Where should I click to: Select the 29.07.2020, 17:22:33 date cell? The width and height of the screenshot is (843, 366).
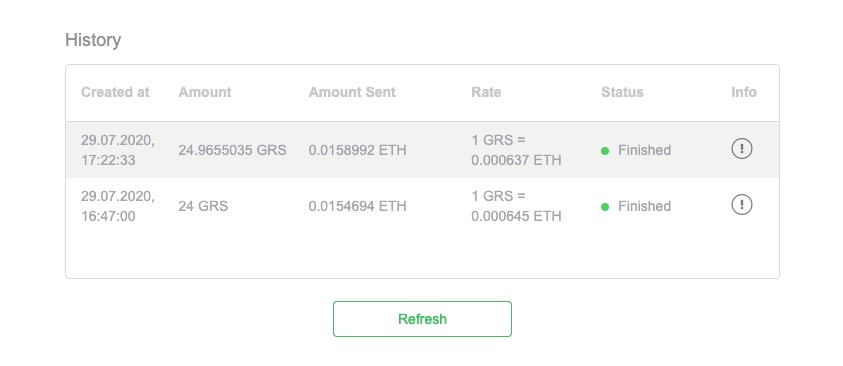(118, 150)
